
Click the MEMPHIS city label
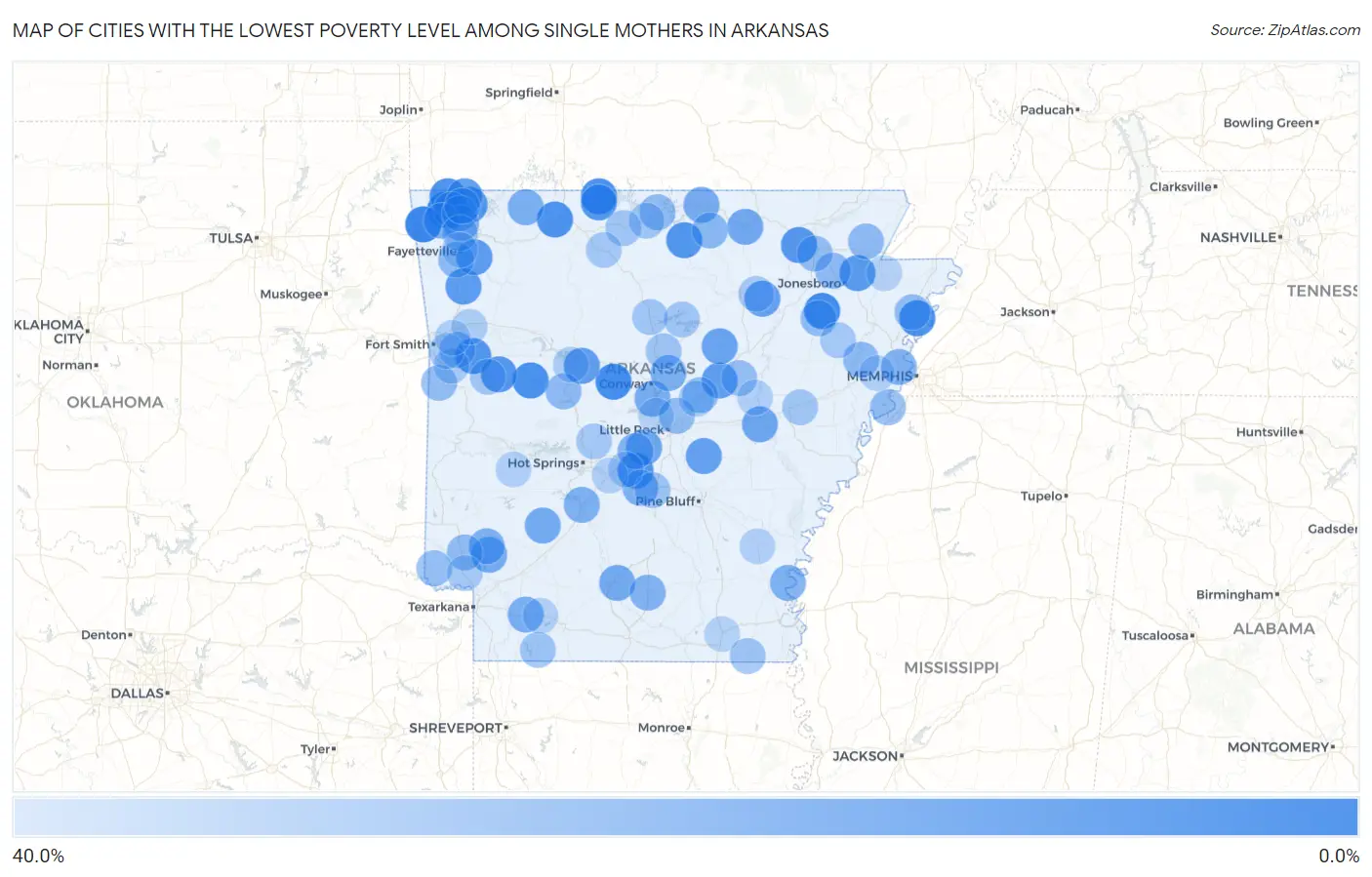[x=880, y=376]
